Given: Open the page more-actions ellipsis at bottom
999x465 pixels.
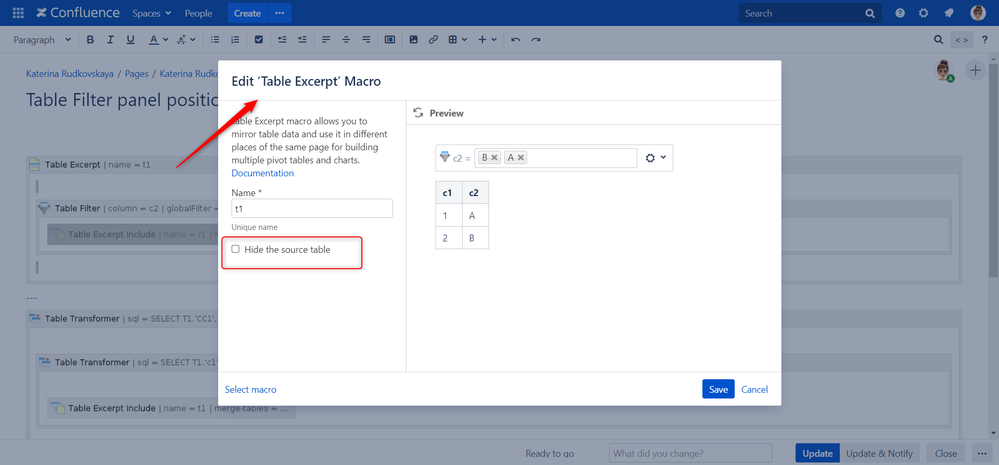Looking at the screenshot, I should pos(982,454).
